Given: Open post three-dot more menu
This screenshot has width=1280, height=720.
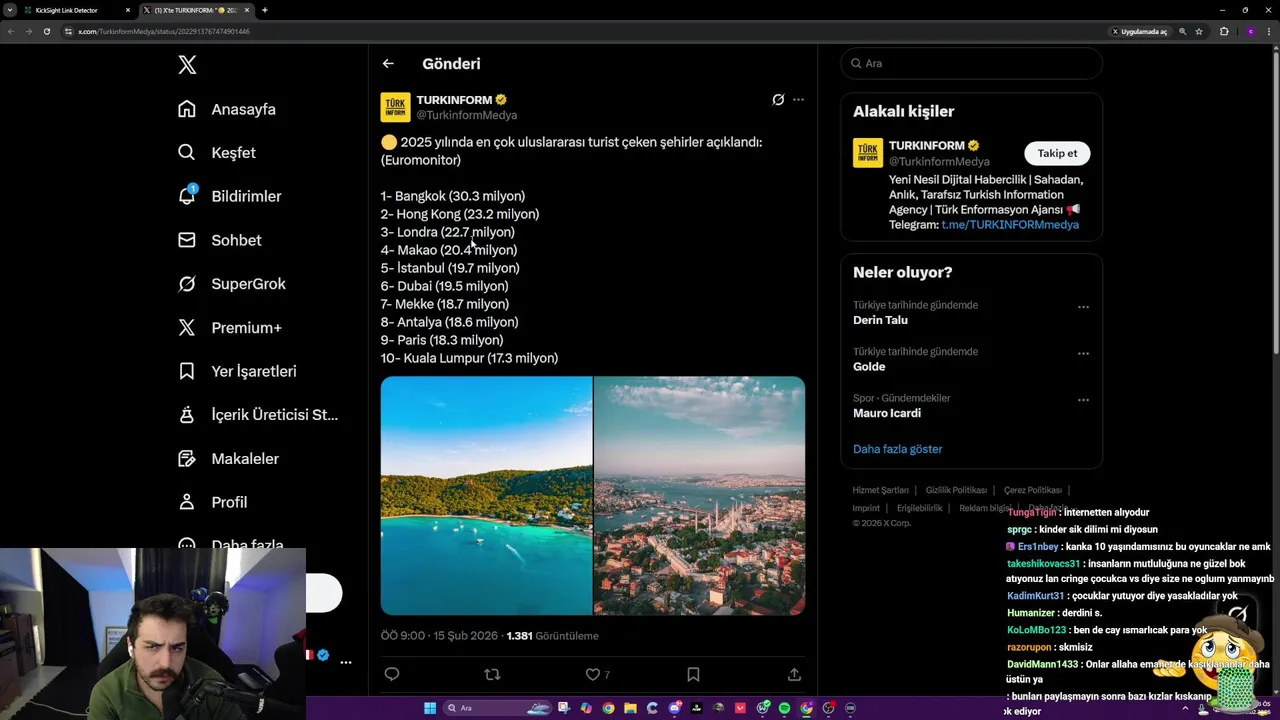Looking at the screenshot, I should 798,99.
